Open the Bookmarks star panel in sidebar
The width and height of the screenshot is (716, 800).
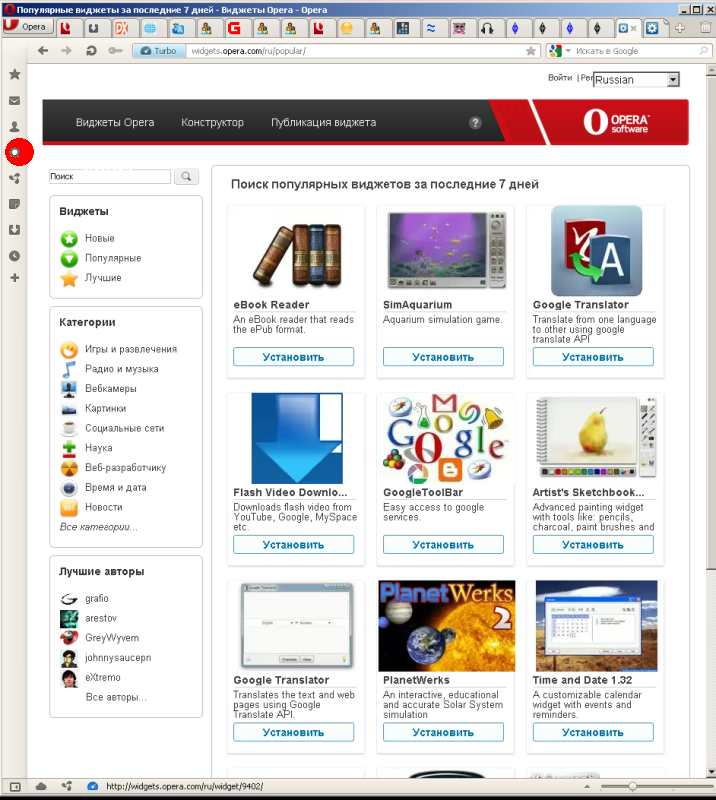point(15,74)
